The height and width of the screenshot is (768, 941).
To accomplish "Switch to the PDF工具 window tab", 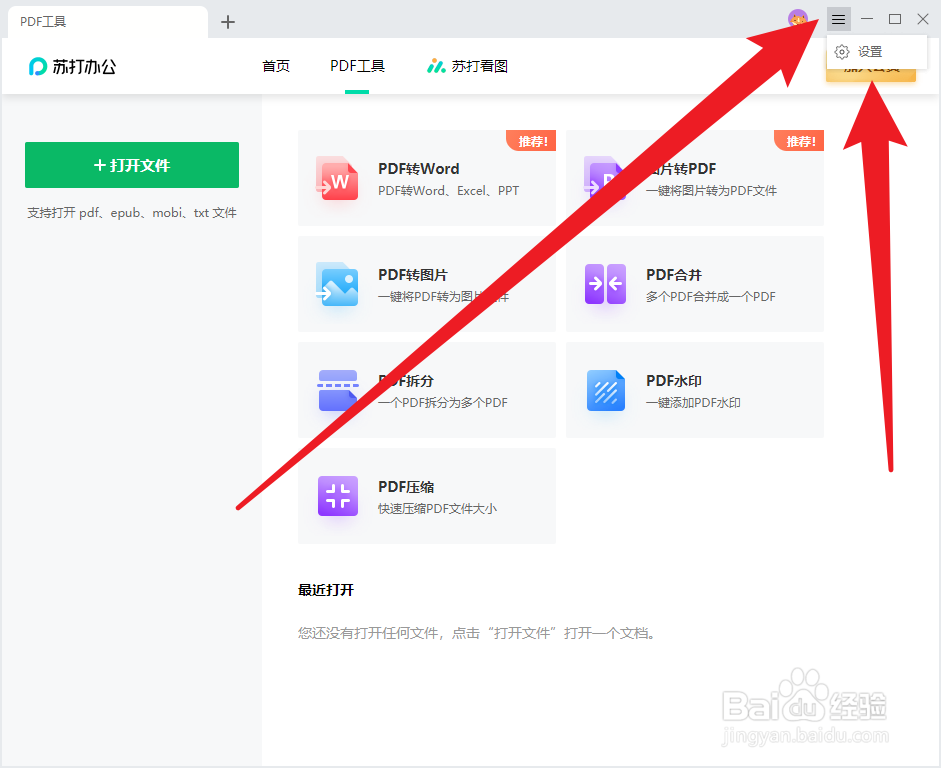I will (x=107, y=22).
